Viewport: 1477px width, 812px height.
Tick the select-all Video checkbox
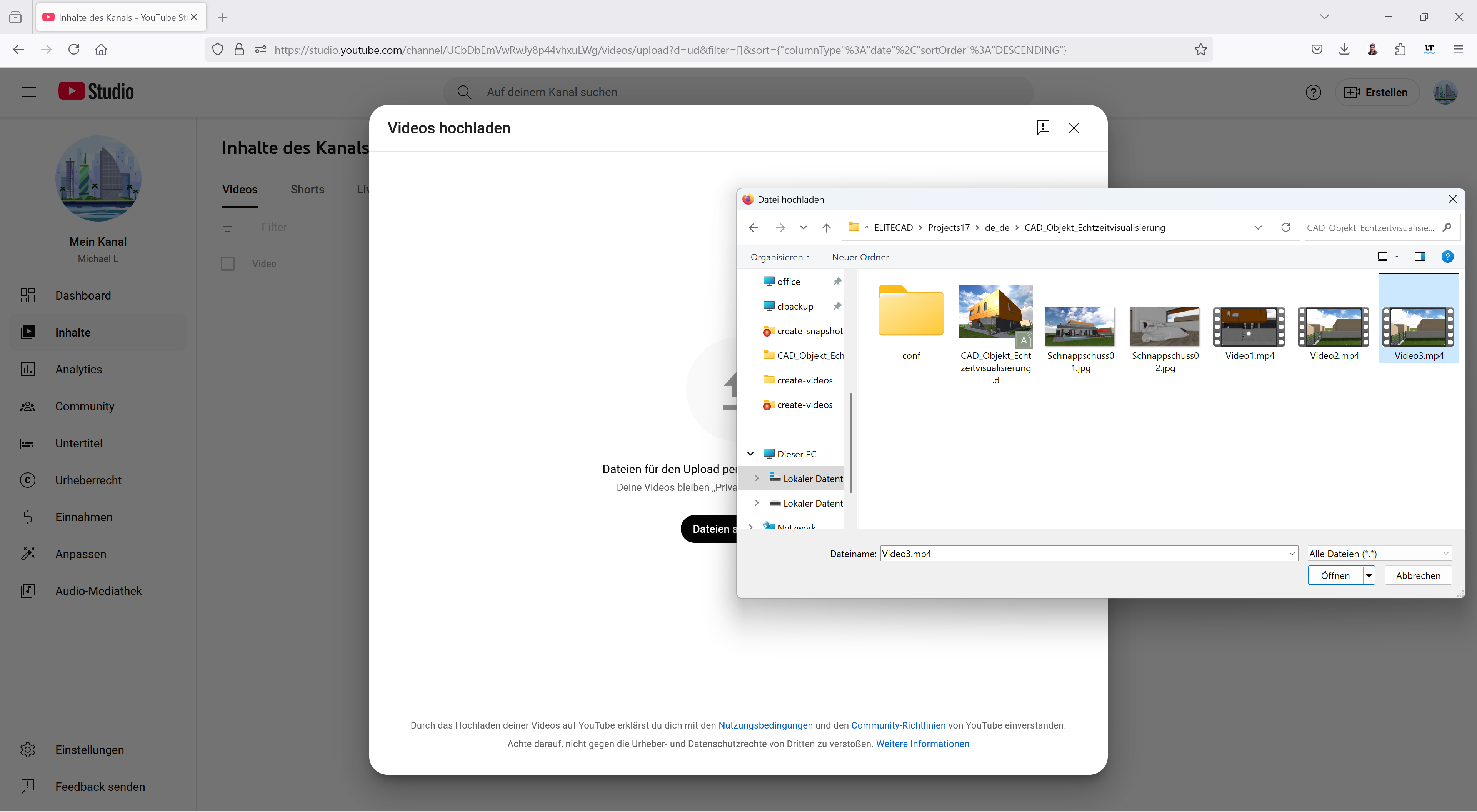pyautogui.click(x=228, y=264)
